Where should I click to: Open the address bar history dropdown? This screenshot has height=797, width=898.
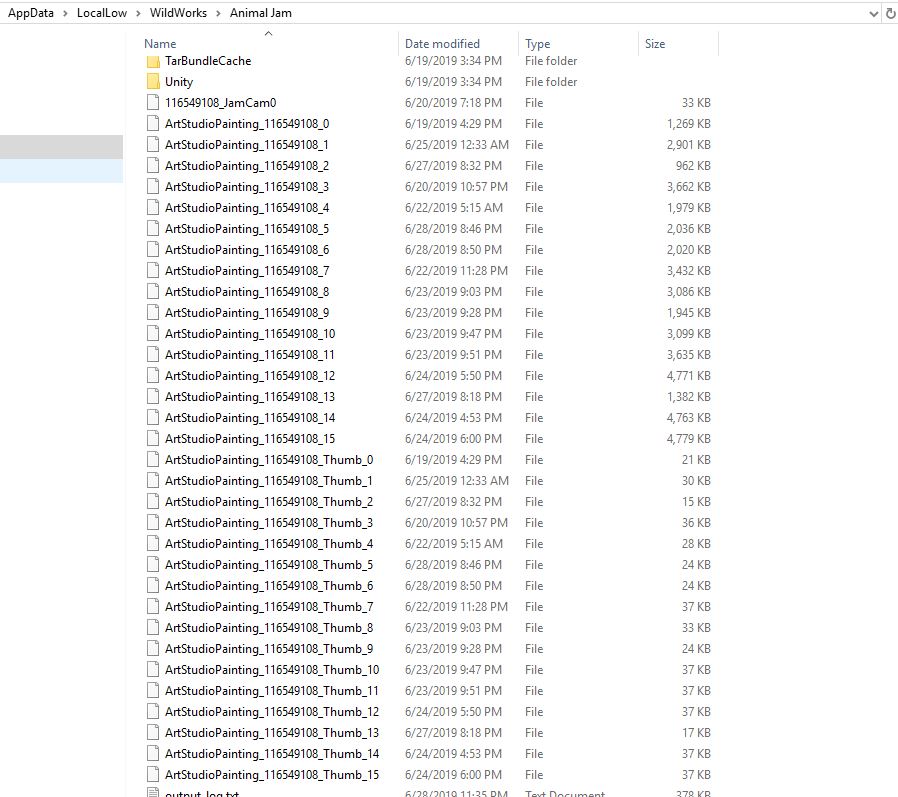pyautogui.click(x=872, y=13)
